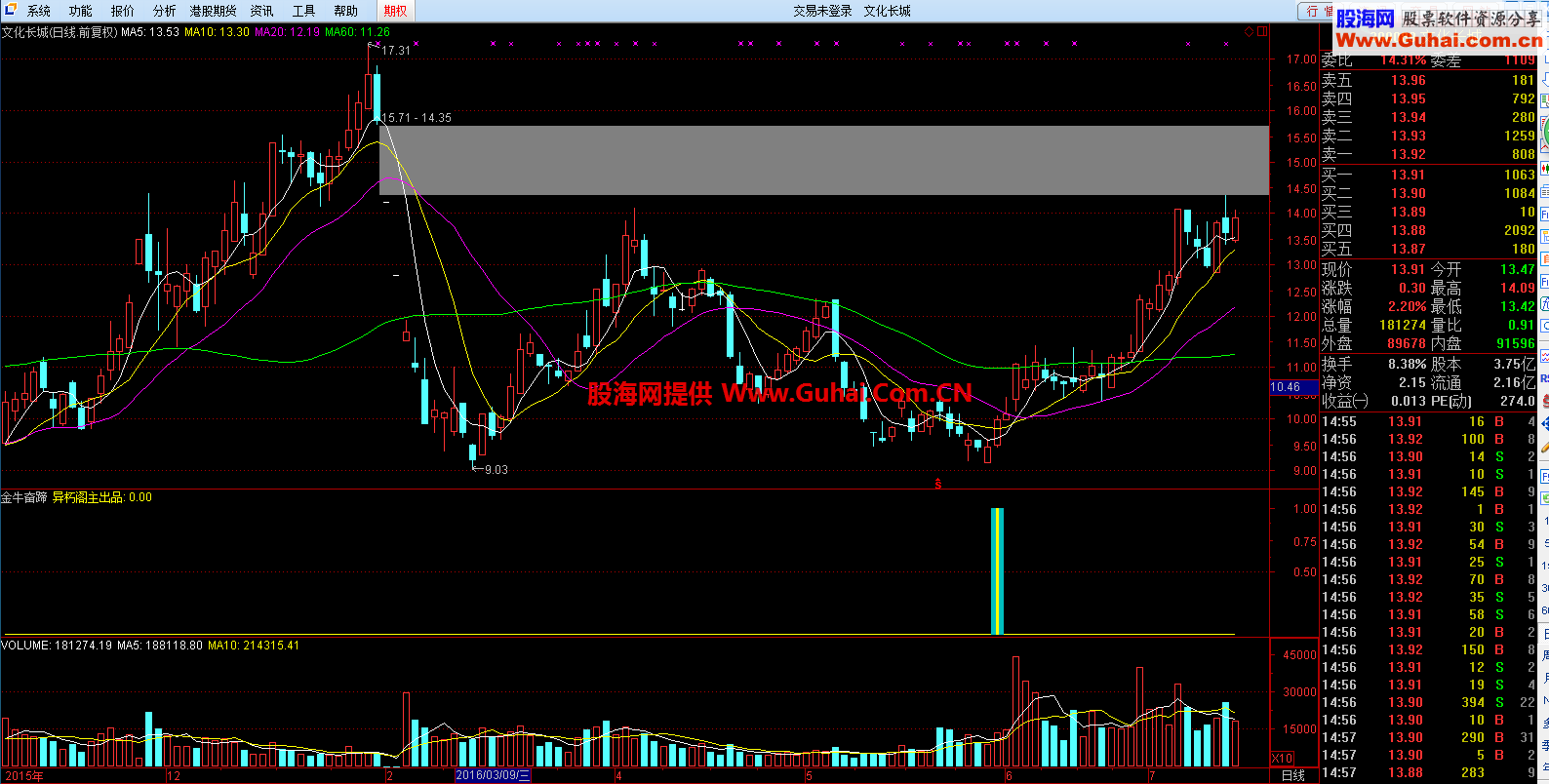Open the 资讯 menu
Image resolution: width=1549 pixels, height=784 pixels.
click(x=262, y=11)
